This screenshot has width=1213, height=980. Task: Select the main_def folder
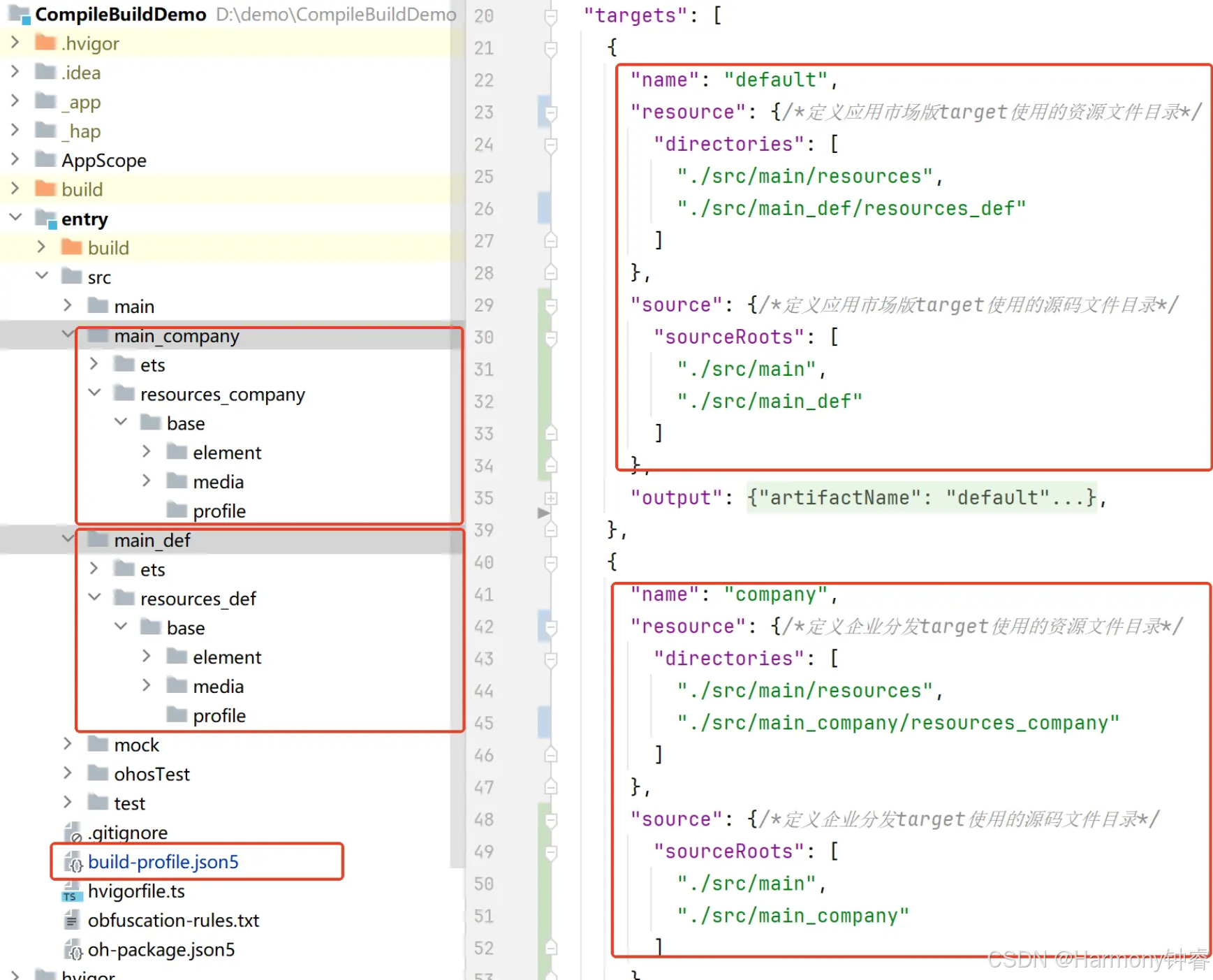click(x=152, y=541)
